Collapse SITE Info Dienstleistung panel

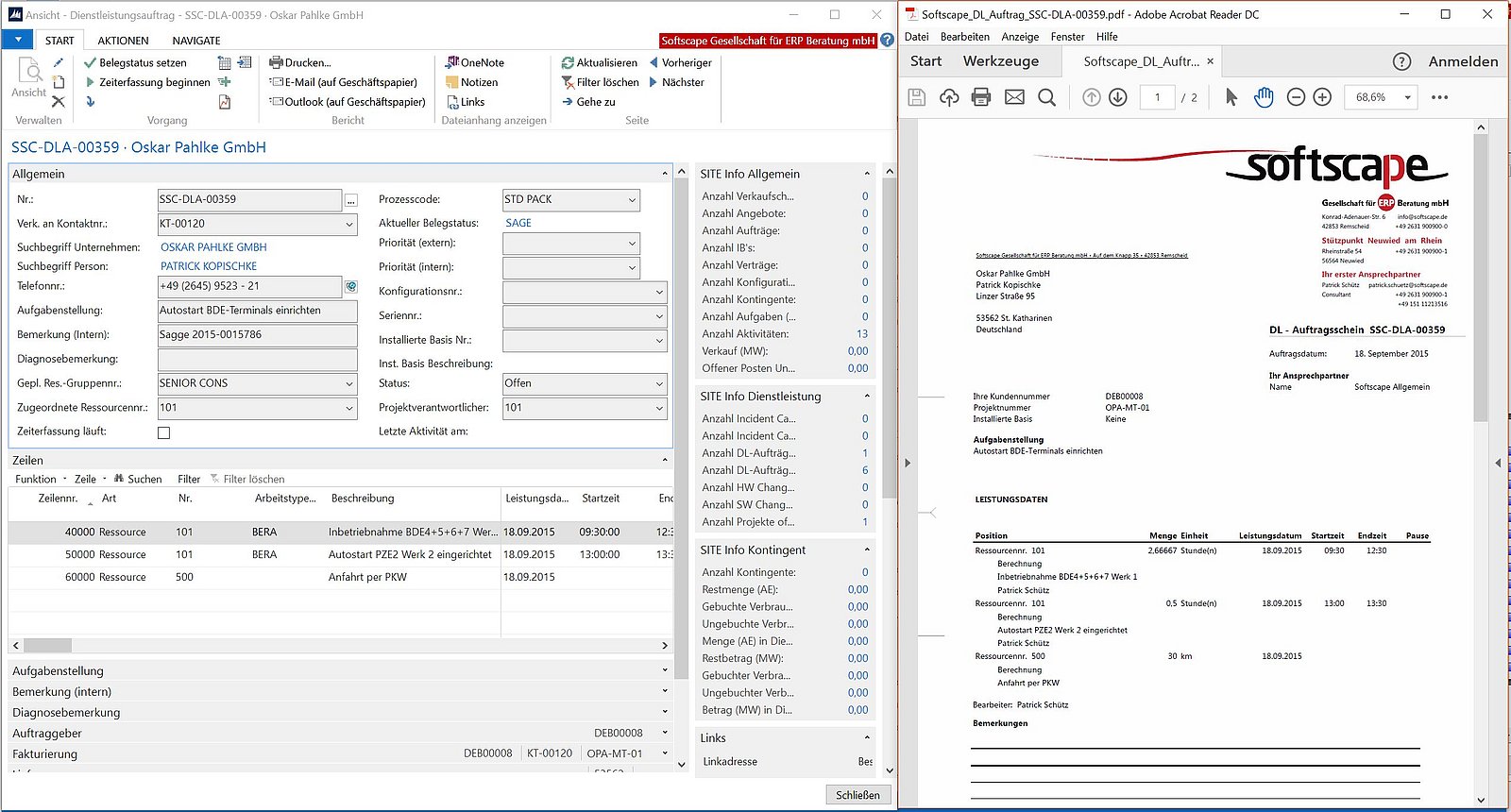point(867,397)
